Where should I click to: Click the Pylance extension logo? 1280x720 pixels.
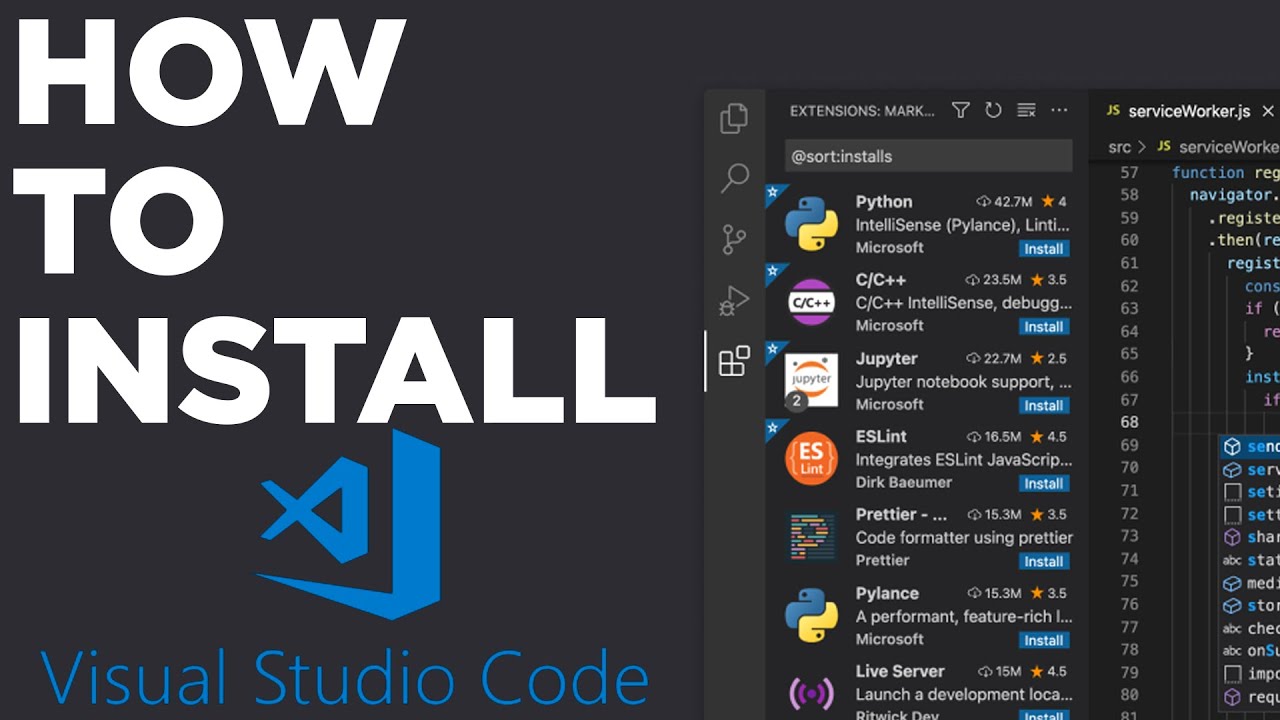tap(811, 615)
